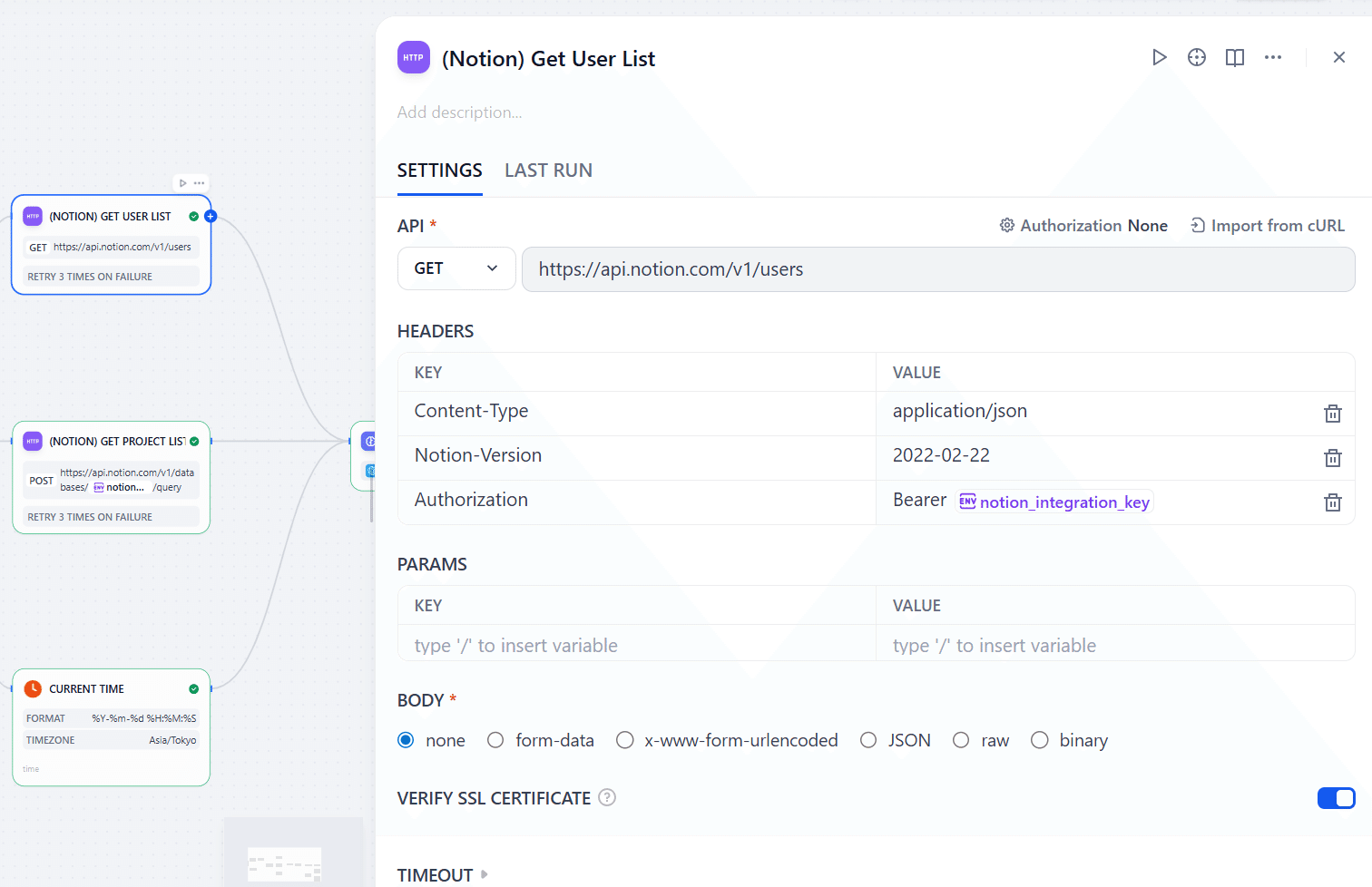Select the Current Time node on canvas
1372x887 pixels.
[x=111, y=689]
